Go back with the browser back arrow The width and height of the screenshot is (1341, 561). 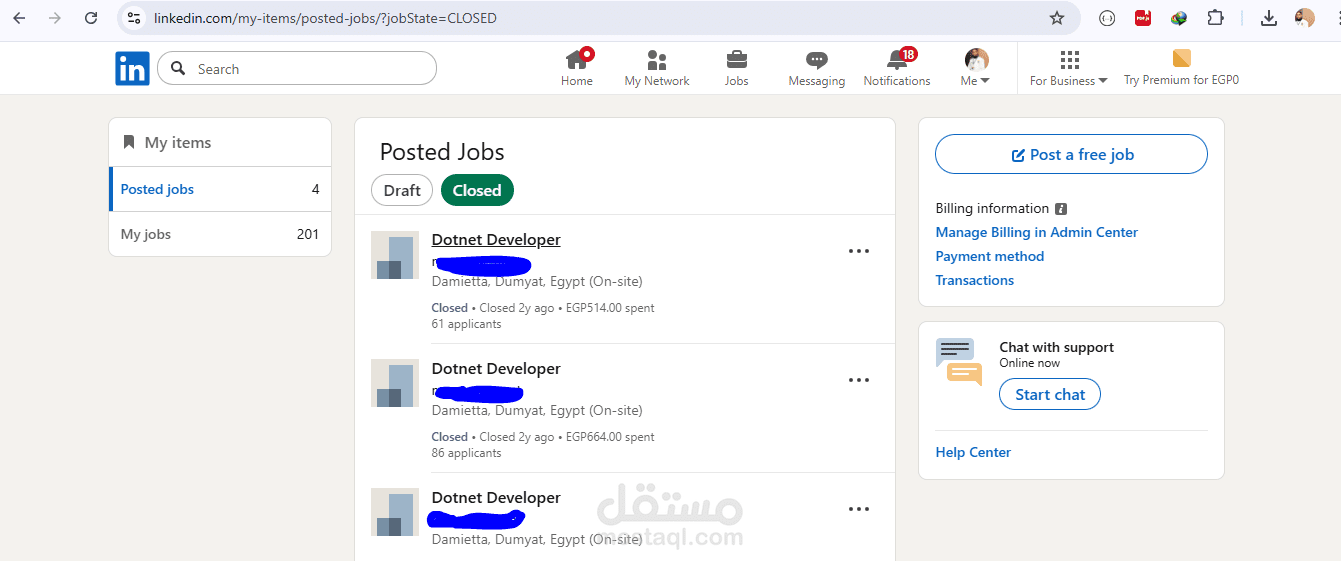point(19,18)
